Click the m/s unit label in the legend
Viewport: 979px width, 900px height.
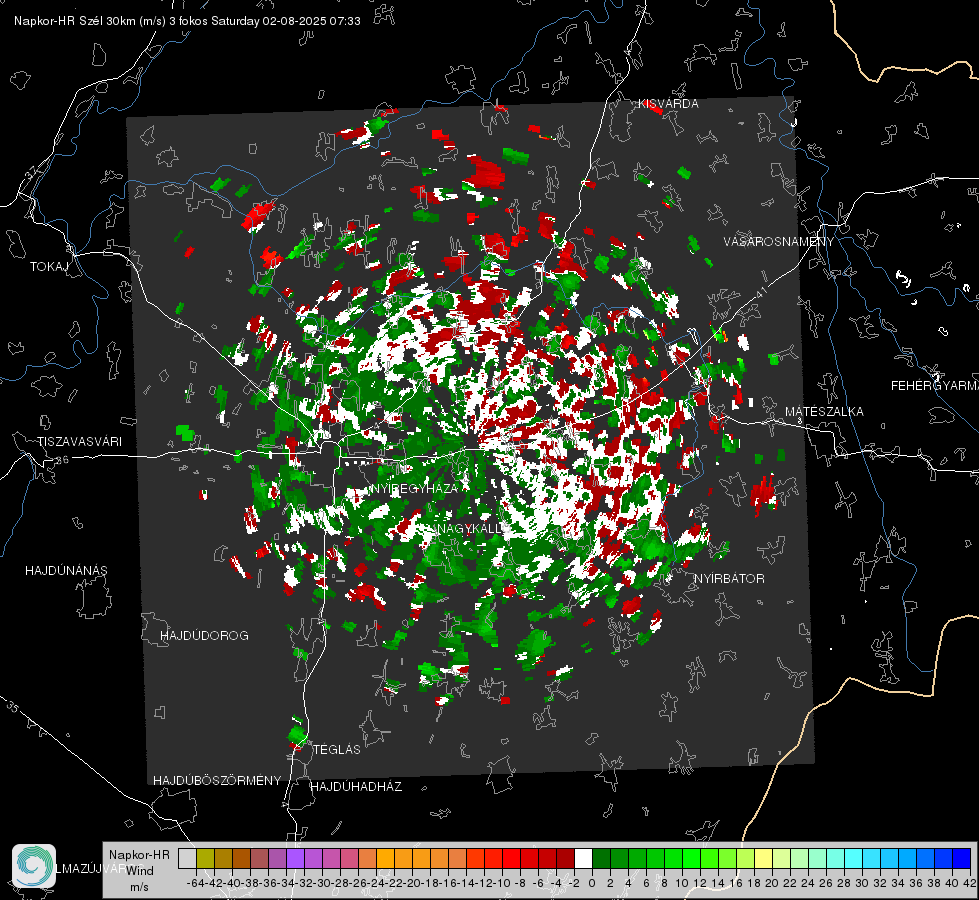click(139, 887)
